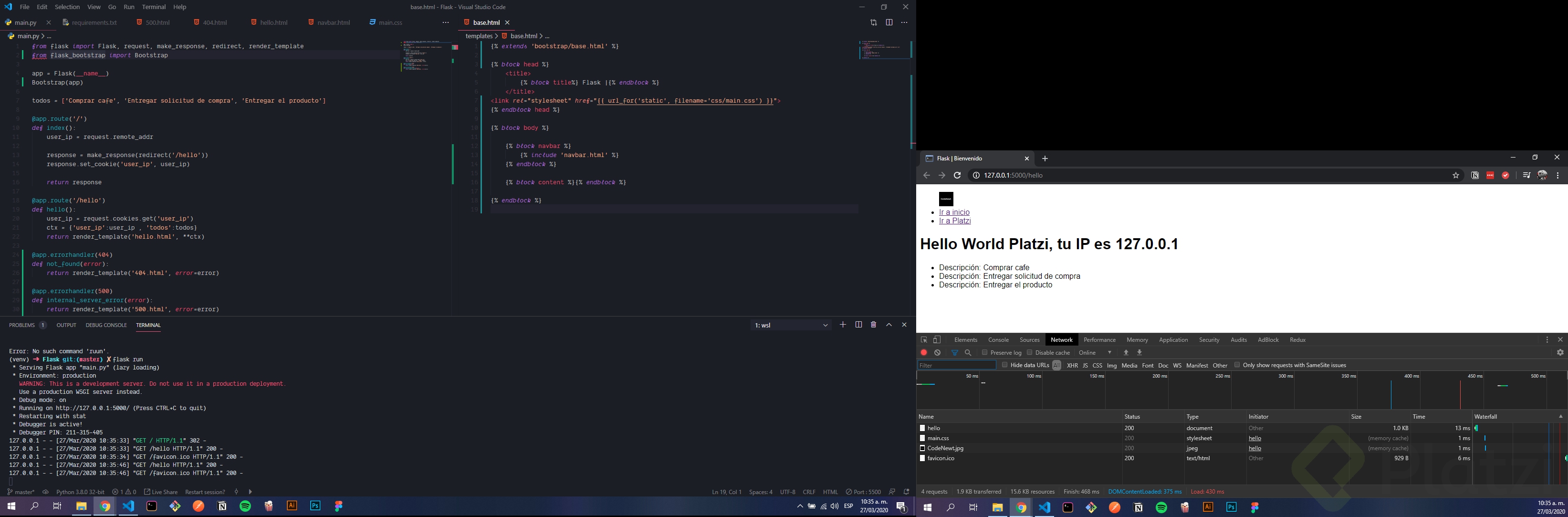Screen dimensions: 1568x517
Task: Maximize the terminal panel with the up chevron
Action: point(889,325)
